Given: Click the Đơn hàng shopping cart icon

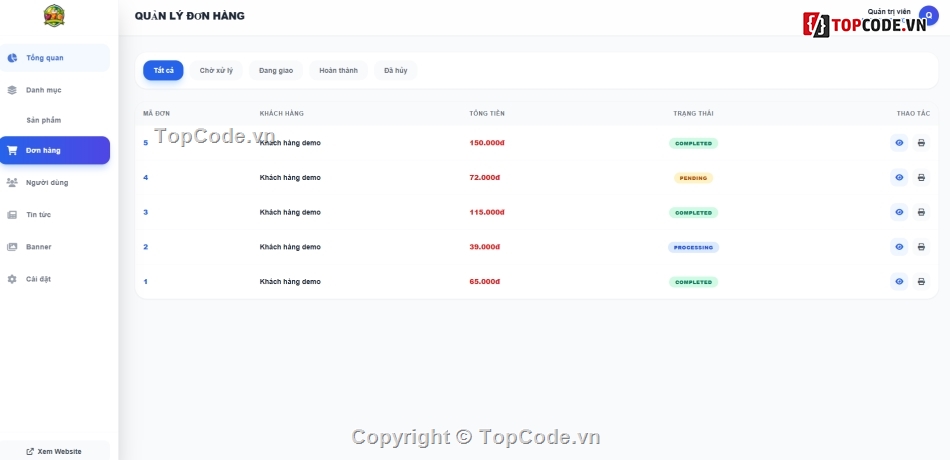Looking at the screenshot, I should (12, 150).
